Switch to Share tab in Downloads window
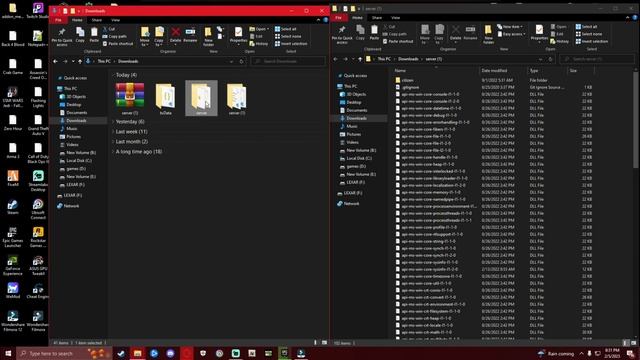 point(97,20)
